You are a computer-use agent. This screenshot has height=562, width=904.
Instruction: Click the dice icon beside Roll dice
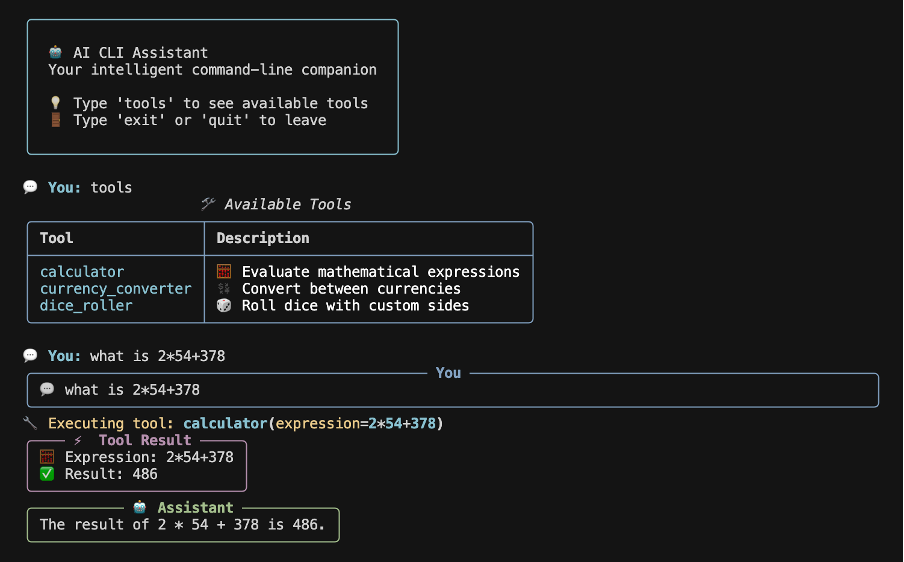pyautogui.click(x=224, y=305)
